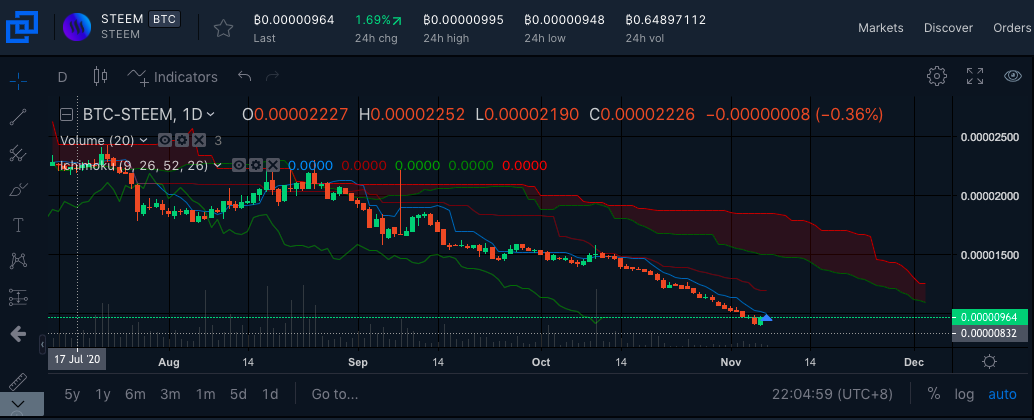Select the XABCD pattern tool
The height and width of the screenshot is (420, 1034).
[18, 261]
